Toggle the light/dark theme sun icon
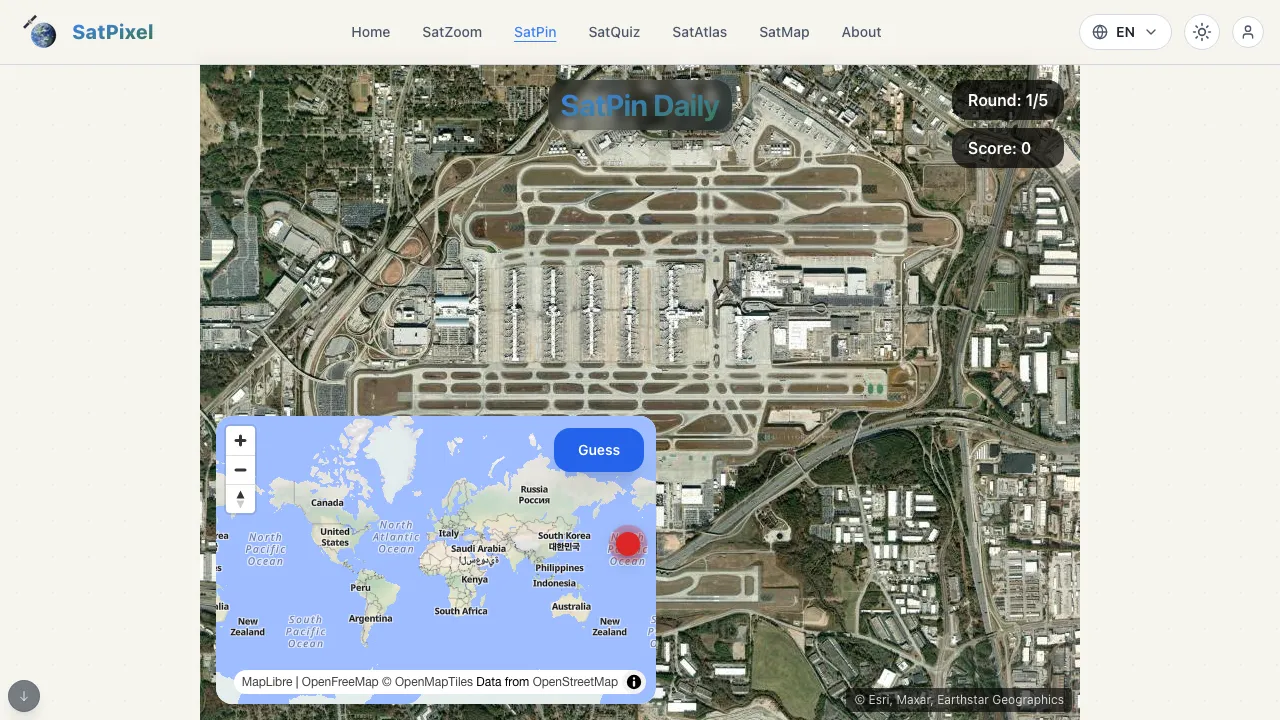 point(1202,32)
